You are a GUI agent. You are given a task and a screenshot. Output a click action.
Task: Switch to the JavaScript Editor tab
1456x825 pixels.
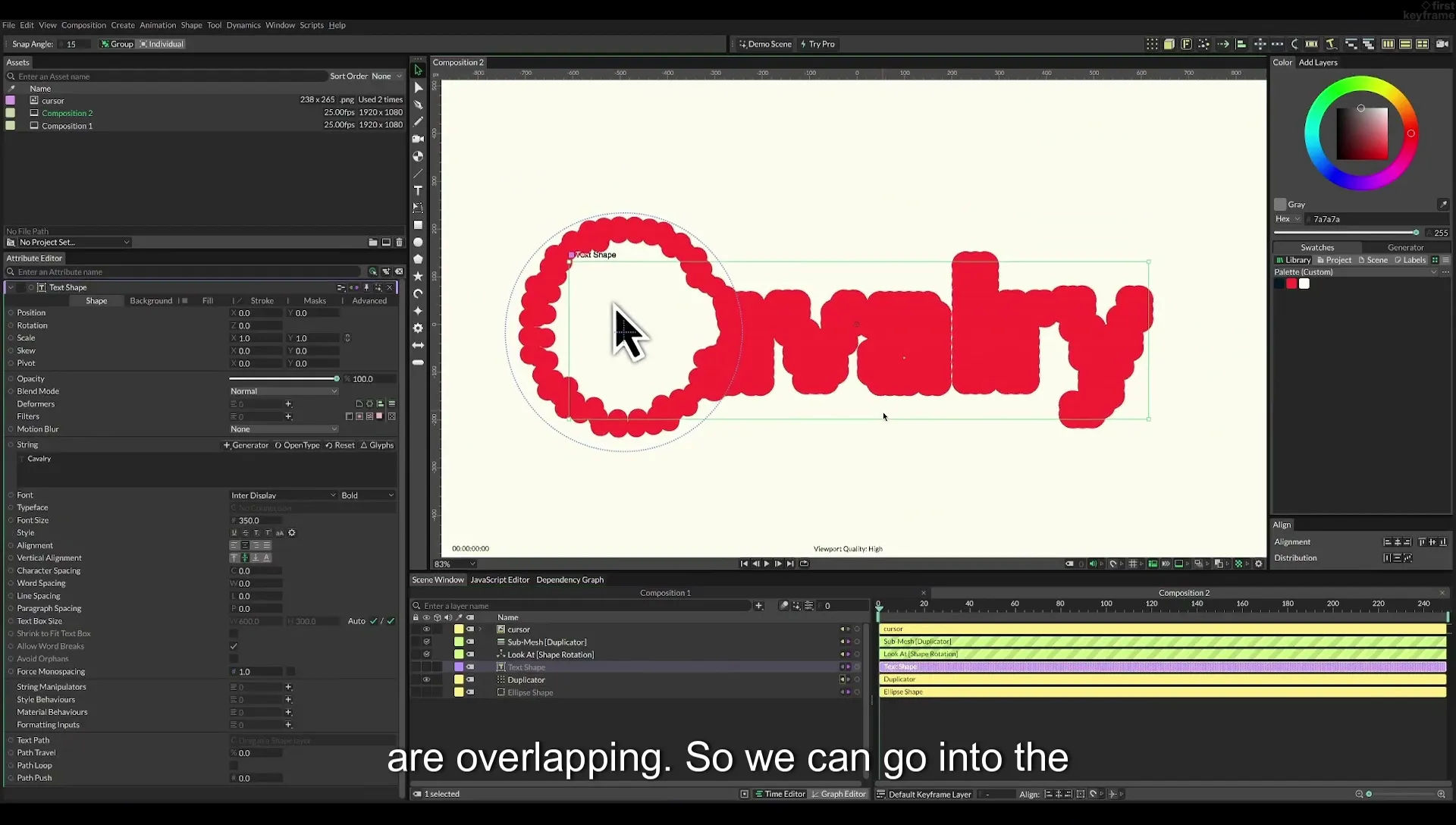pyautogui.click(x=500, y=580)
